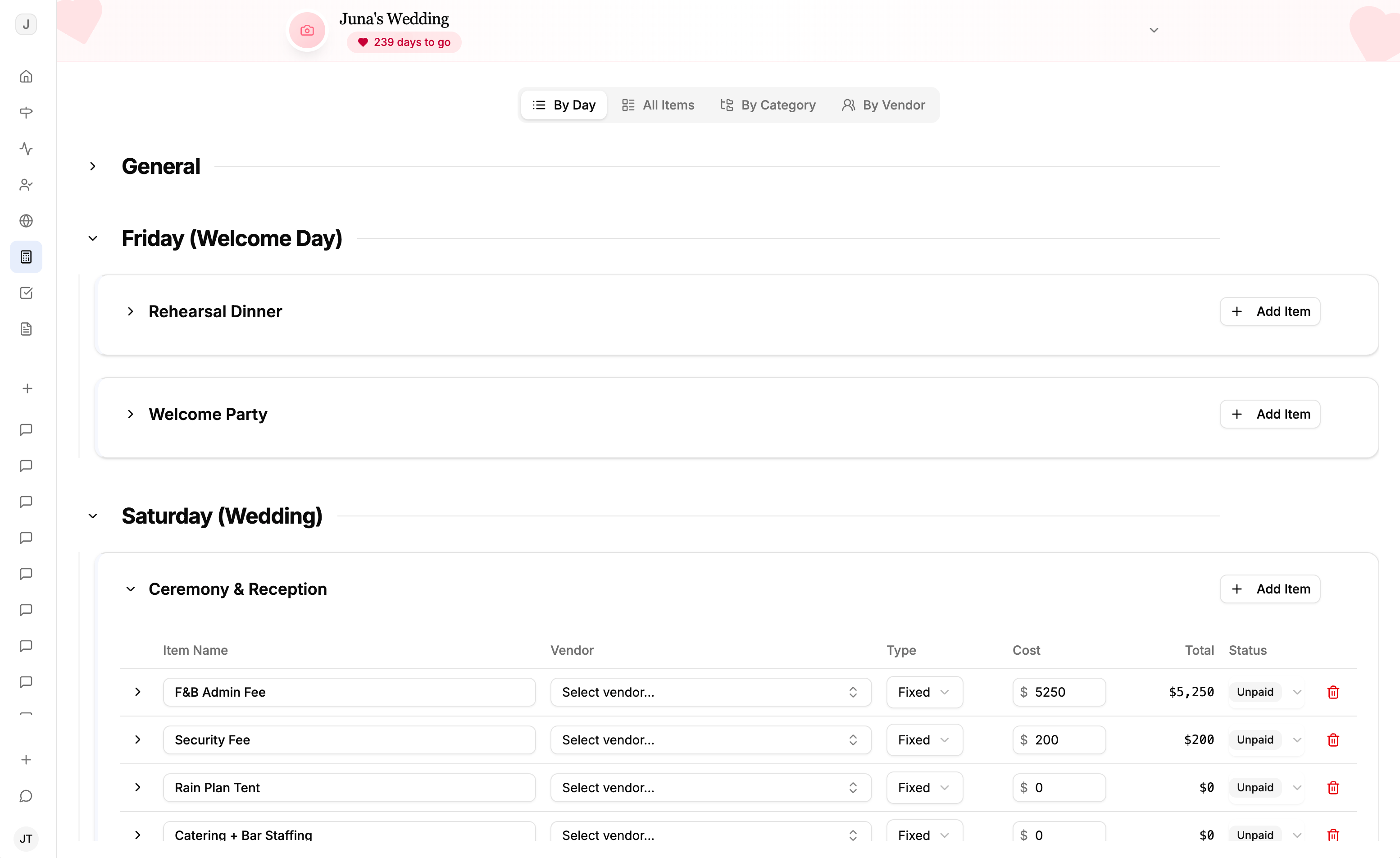Open the guests icon in sidebar
The width and height of the screenshot is (1400, 858).
pos(26,185)
